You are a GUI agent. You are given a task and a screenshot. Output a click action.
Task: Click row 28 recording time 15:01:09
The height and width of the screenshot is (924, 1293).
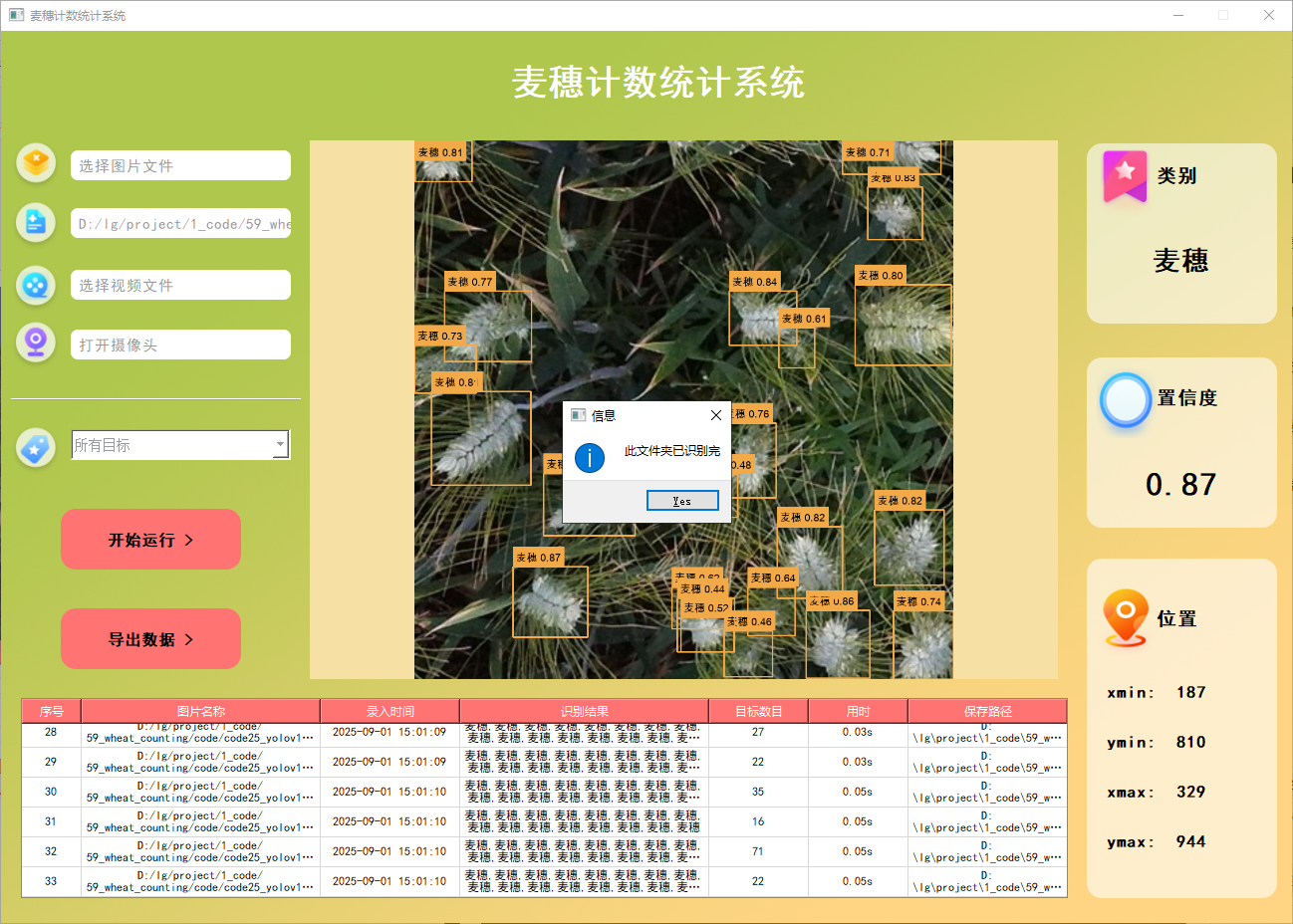[x=389, y=732]
